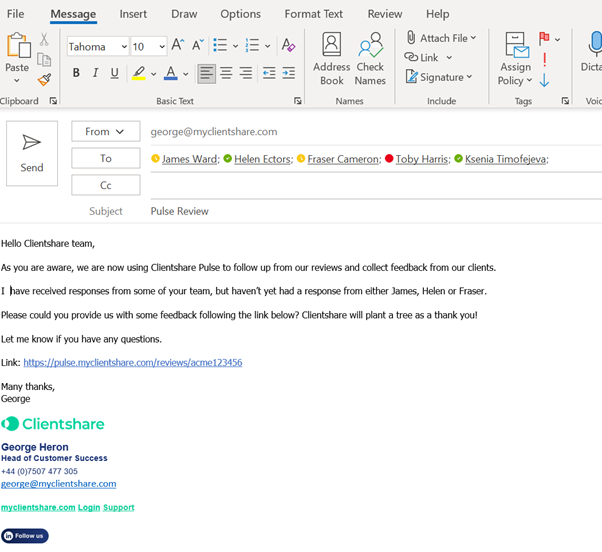This screenshot has width=602, height=552.
Task: Start Dictate with the microphone icon
Action: pos(594,44)
